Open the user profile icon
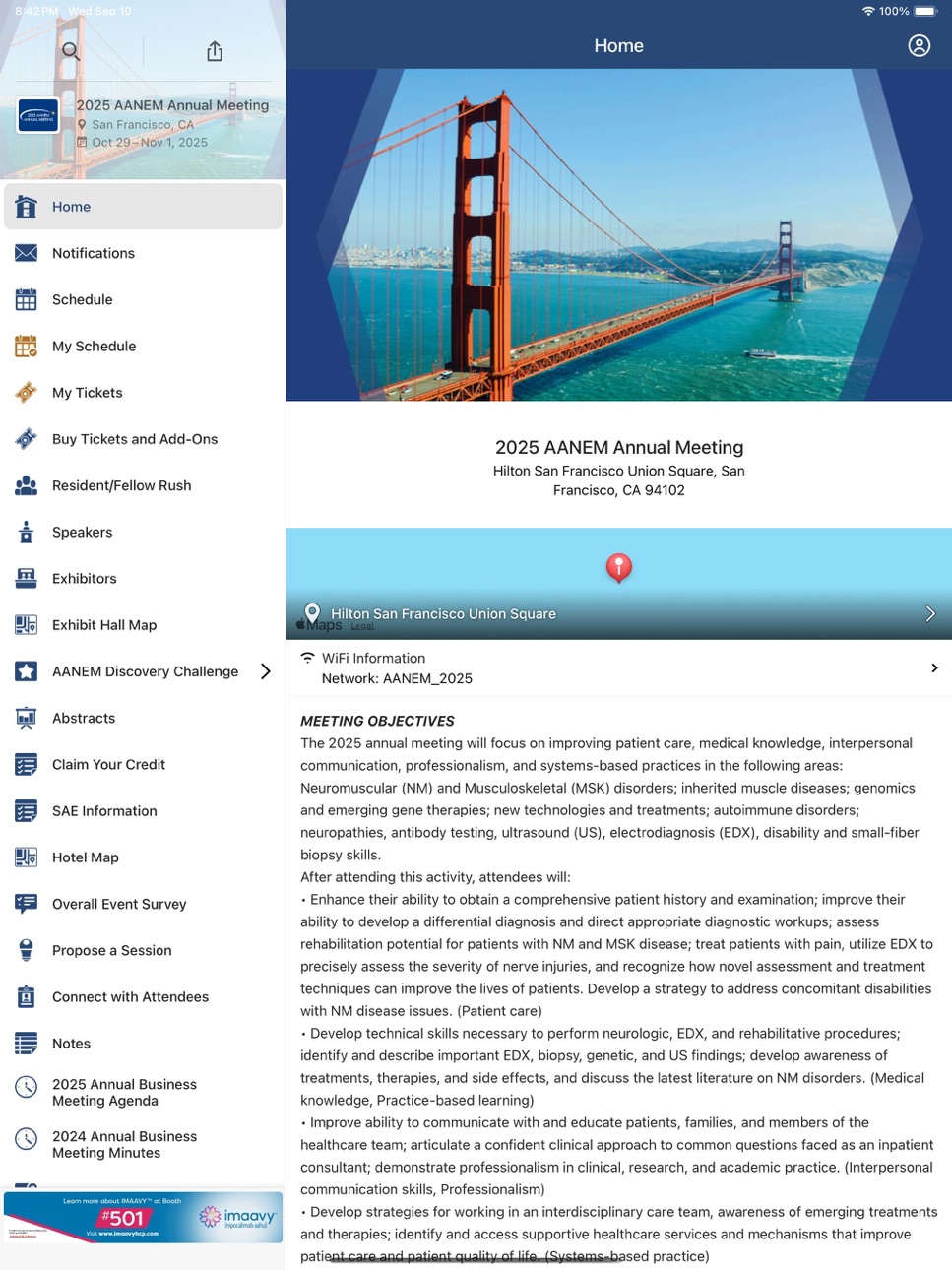 tap(919, 46)
